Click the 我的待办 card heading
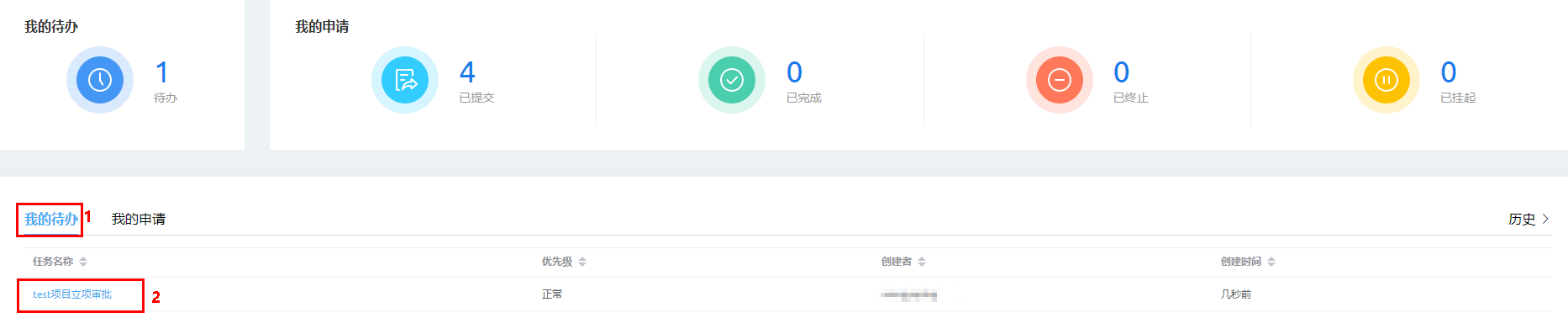Viewport: 1568px width, 334px height. [51, 27]
